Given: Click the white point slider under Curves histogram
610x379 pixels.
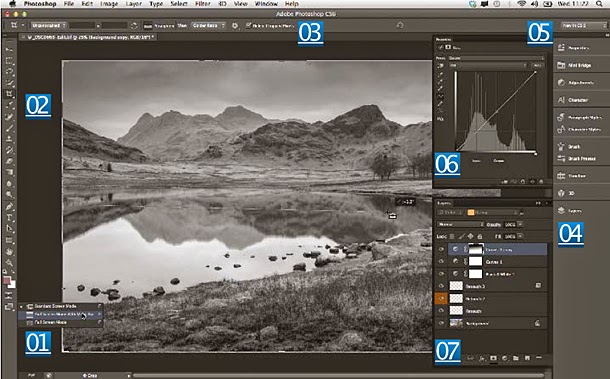Looking at the screenshot, I should point(536,153).
